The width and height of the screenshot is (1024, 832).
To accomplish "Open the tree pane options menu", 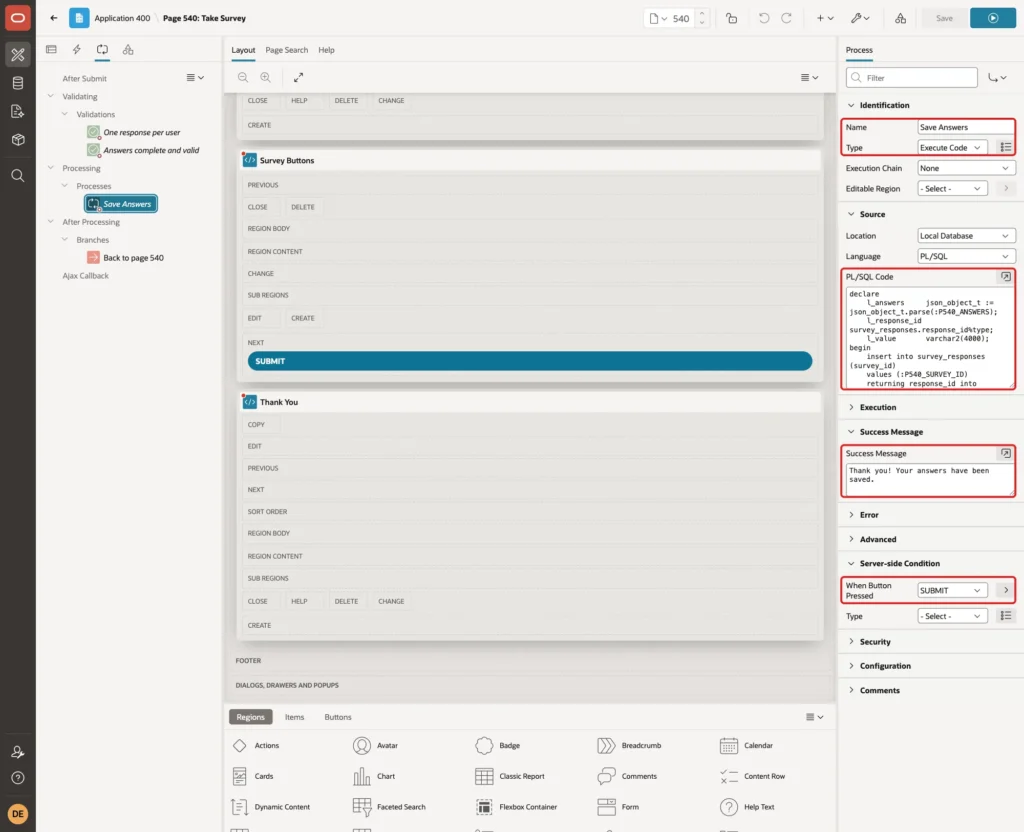I will (195, 78).
